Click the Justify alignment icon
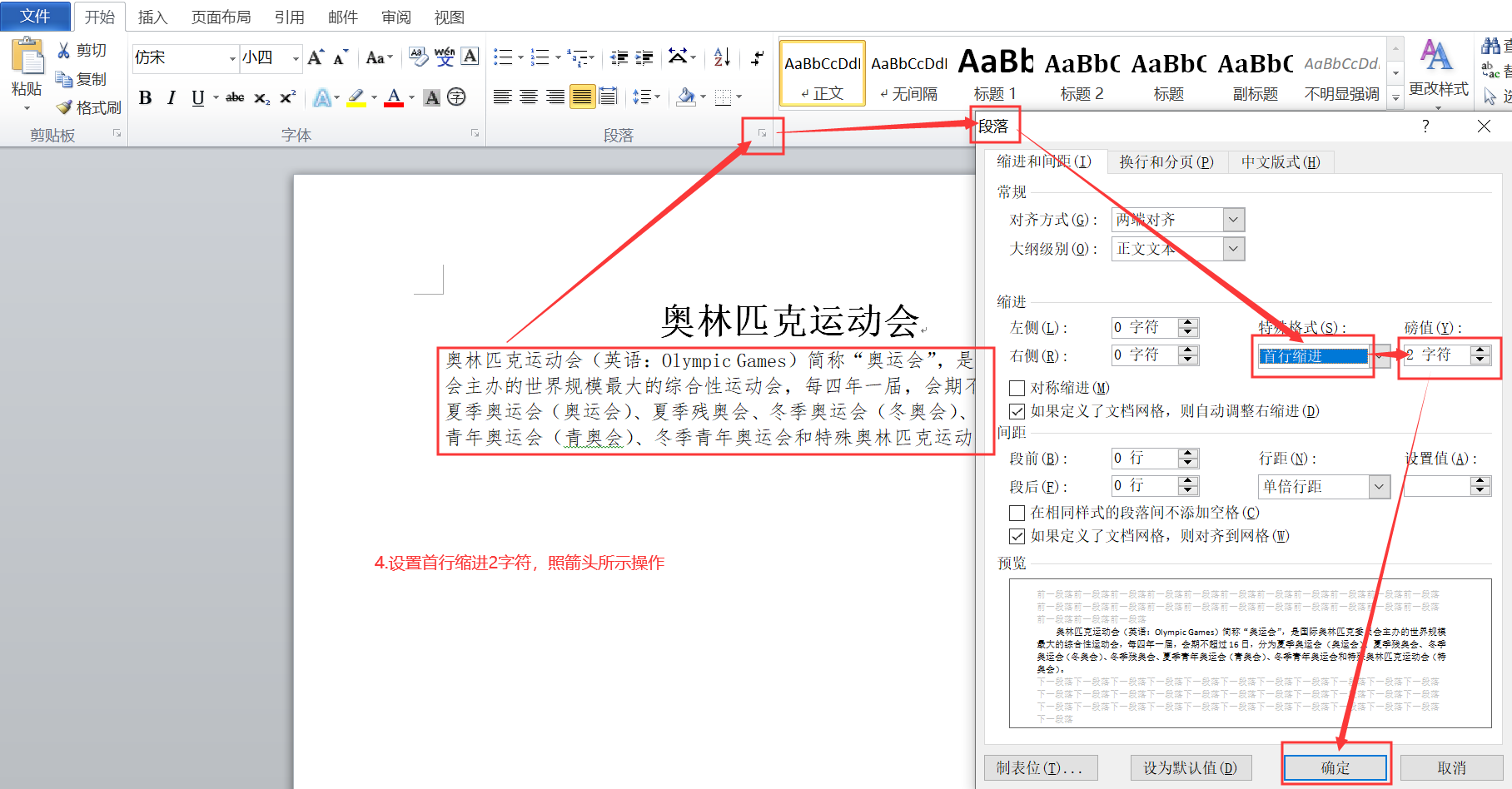 (x=582, y=97)
